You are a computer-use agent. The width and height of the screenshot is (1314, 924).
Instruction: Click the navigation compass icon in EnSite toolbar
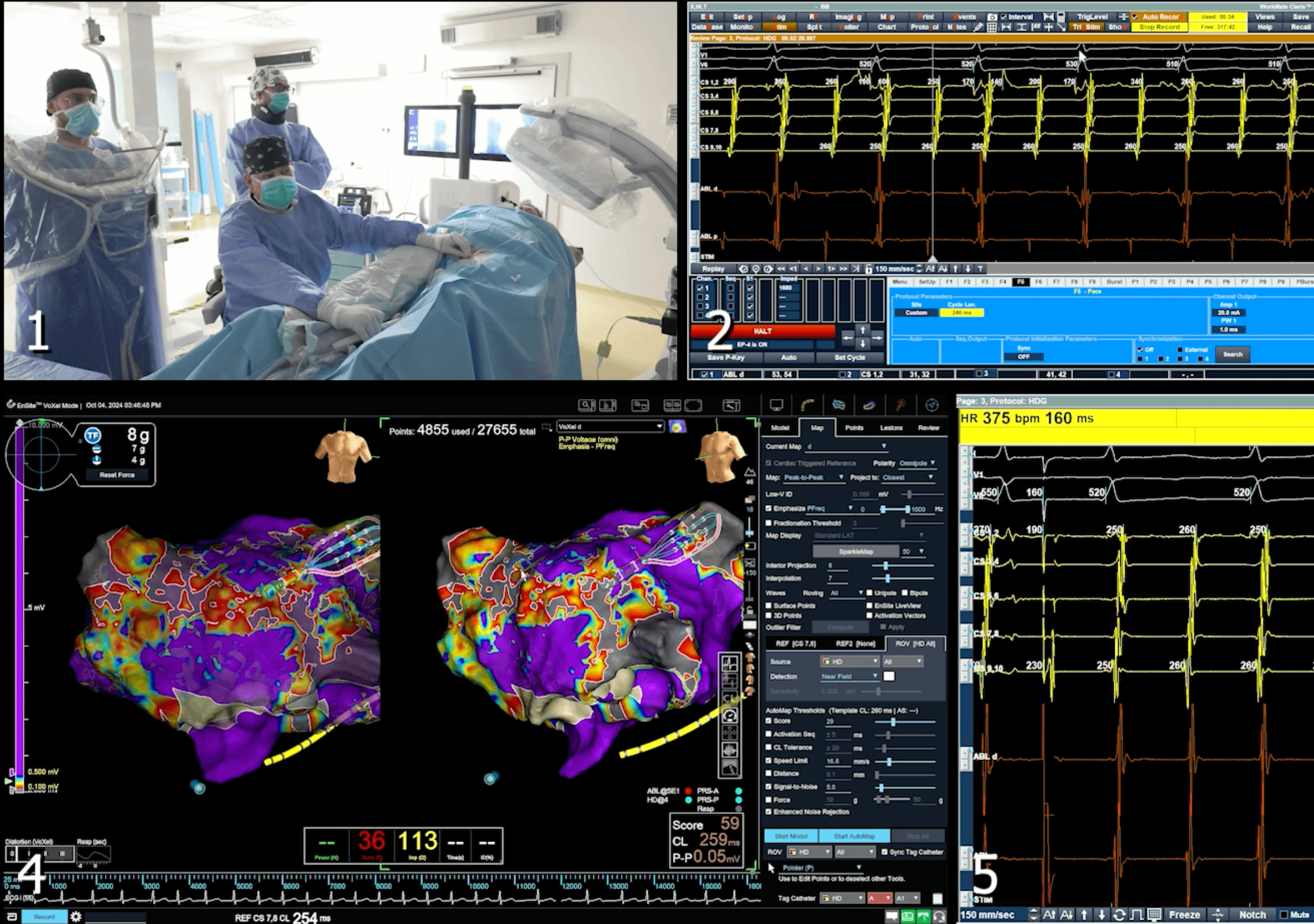[932, 405]
